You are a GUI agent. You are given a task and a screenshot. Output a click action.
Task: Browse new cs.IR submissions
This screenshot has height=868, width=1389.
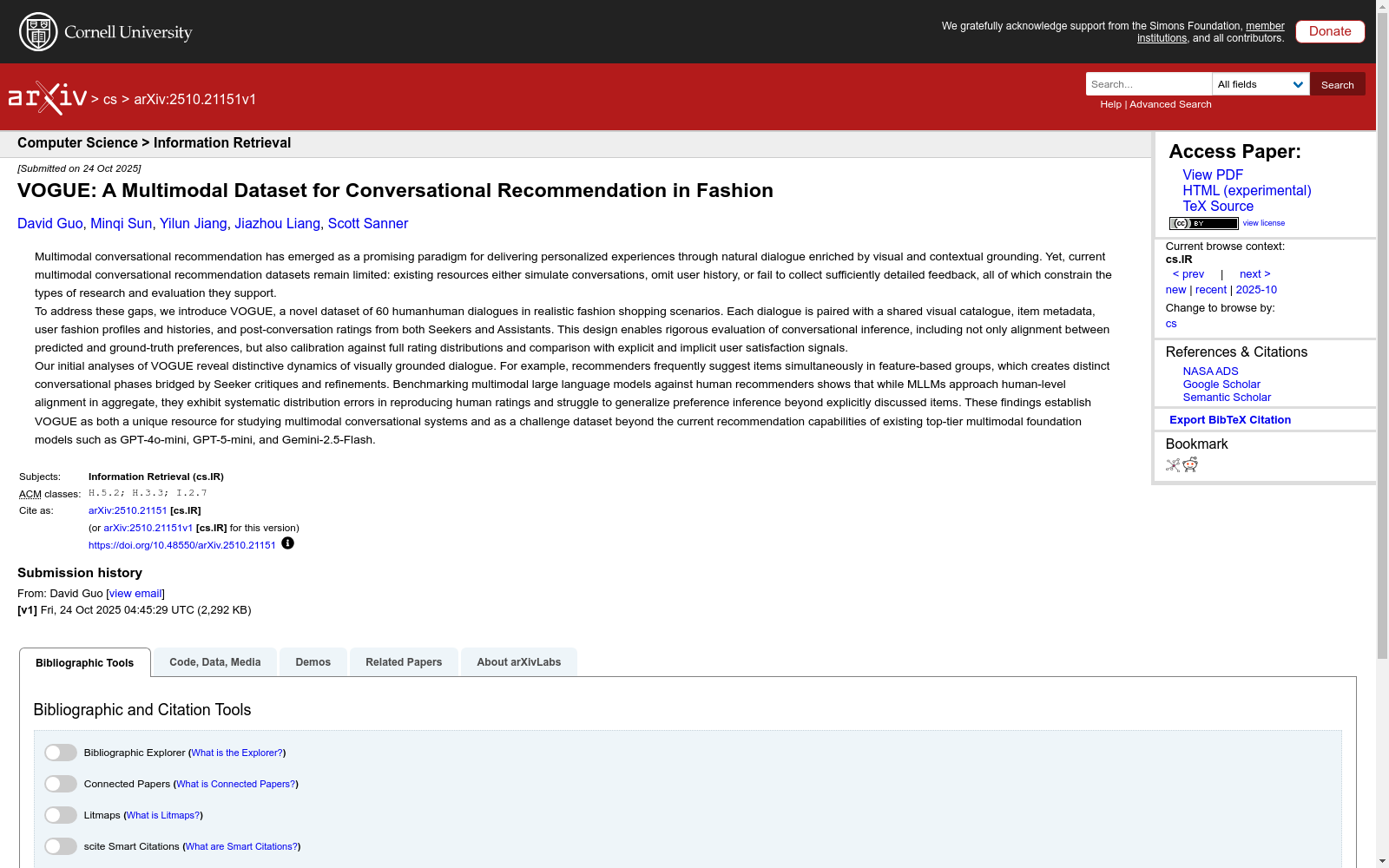pyautogui.click(x=1175, y=289)
